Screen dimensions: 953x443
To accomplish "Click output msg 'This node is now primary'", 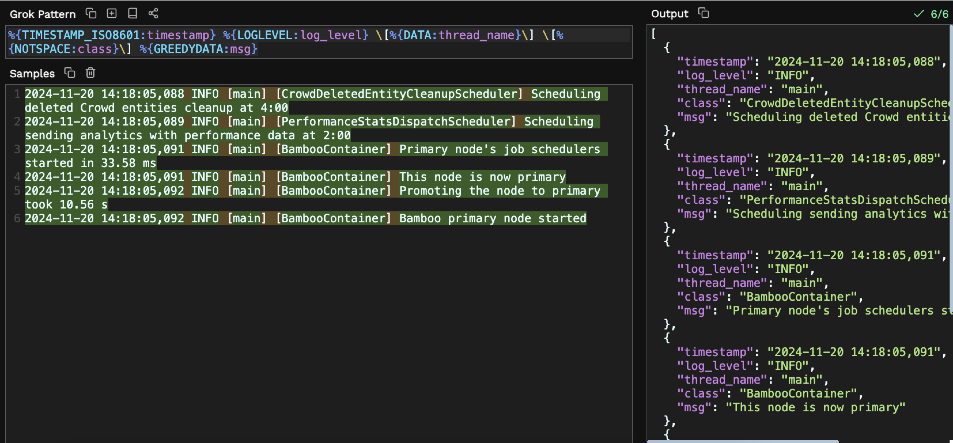I will pos(816,407).
